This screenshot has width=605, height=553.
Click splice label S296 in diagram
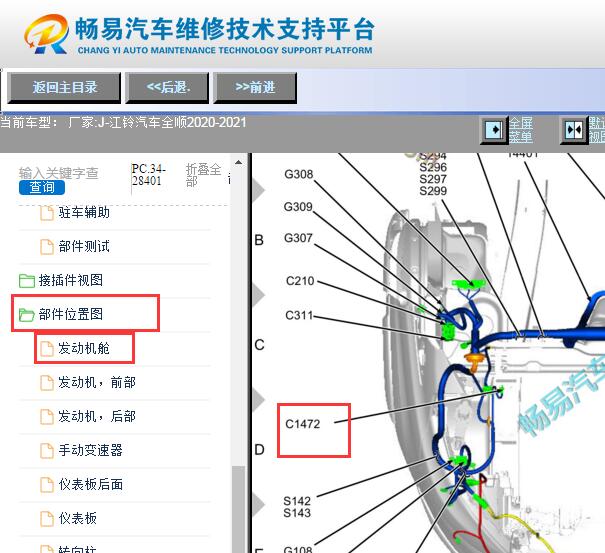tap(433, 167)
